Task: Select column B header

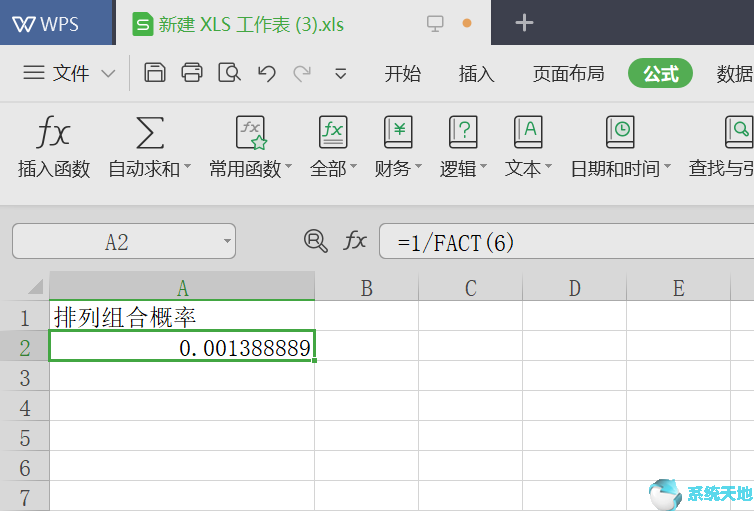Action: coord(367,286)
